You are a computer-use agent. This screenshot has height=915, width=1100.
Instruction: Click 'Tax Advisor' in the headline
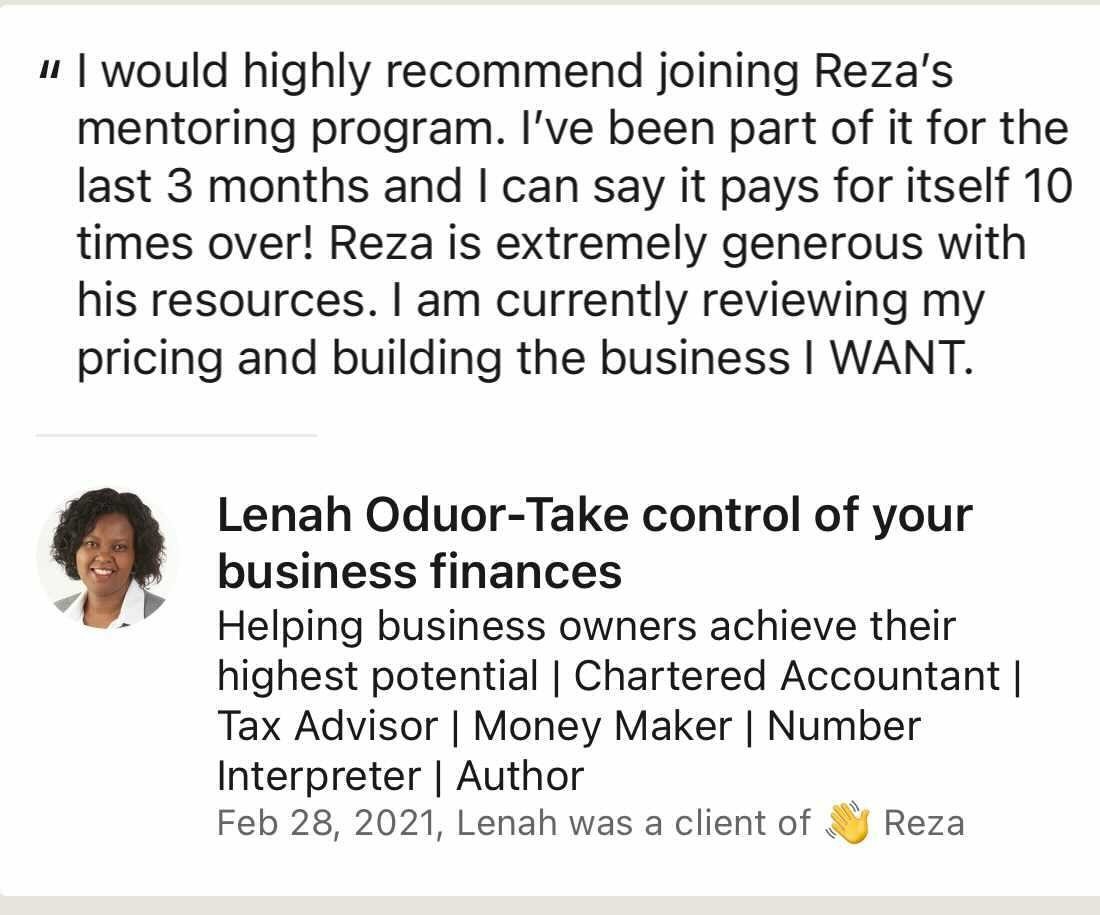pyautogui.click(x=327, y=726)
